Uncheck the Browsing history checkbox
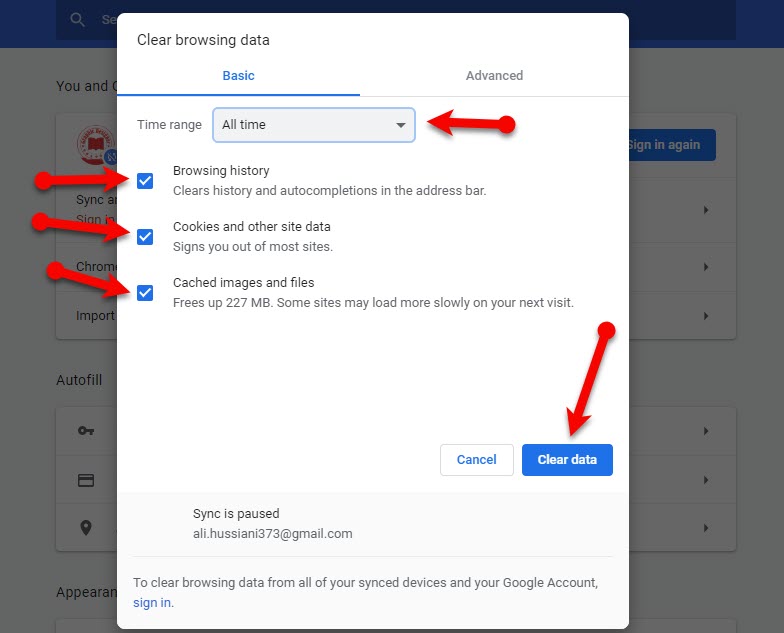The image size is (784, 633). pyautogui.click(x=145, y=181)
